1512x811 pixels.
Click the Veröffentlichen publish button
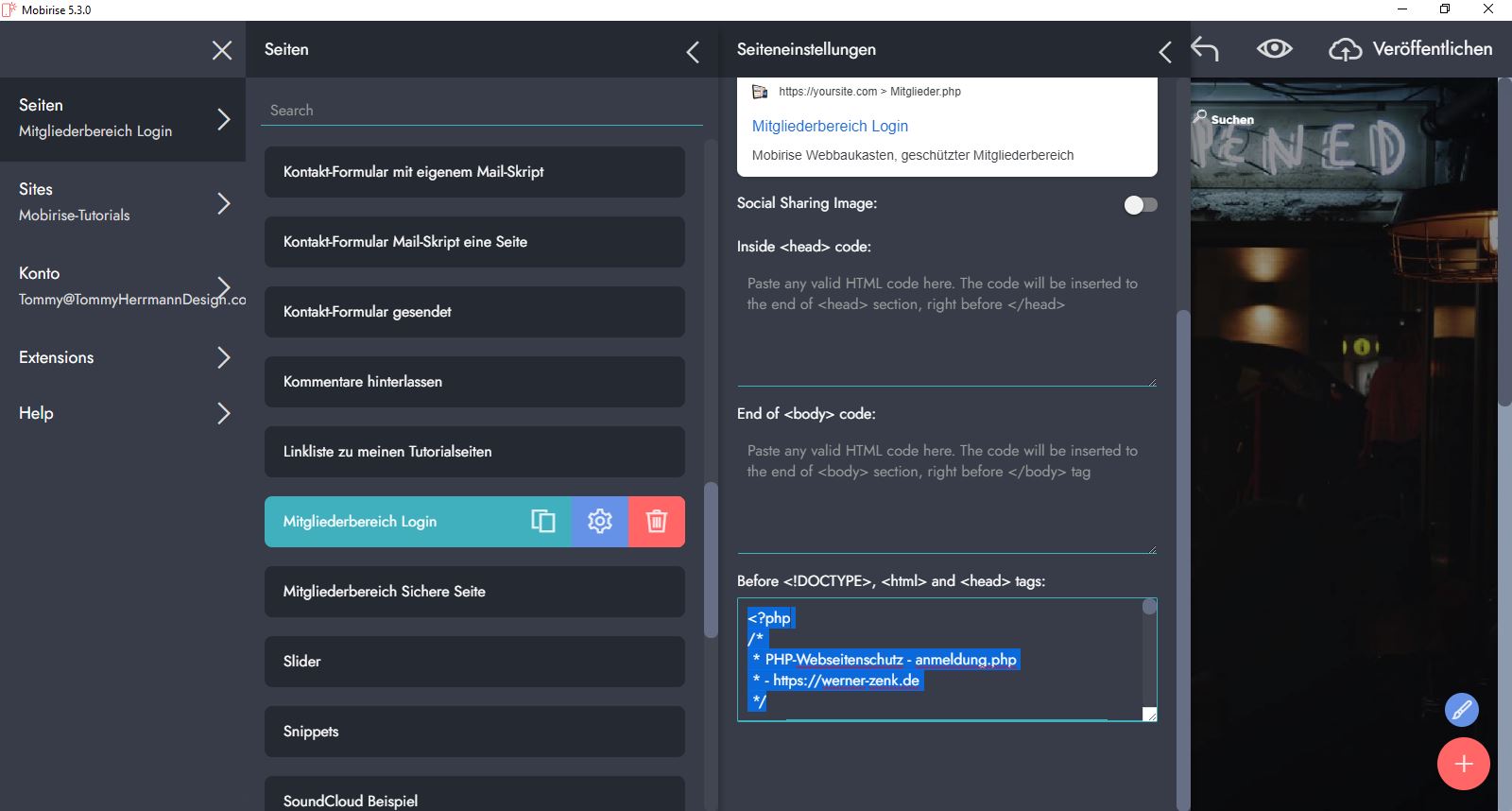point(1412,49)
